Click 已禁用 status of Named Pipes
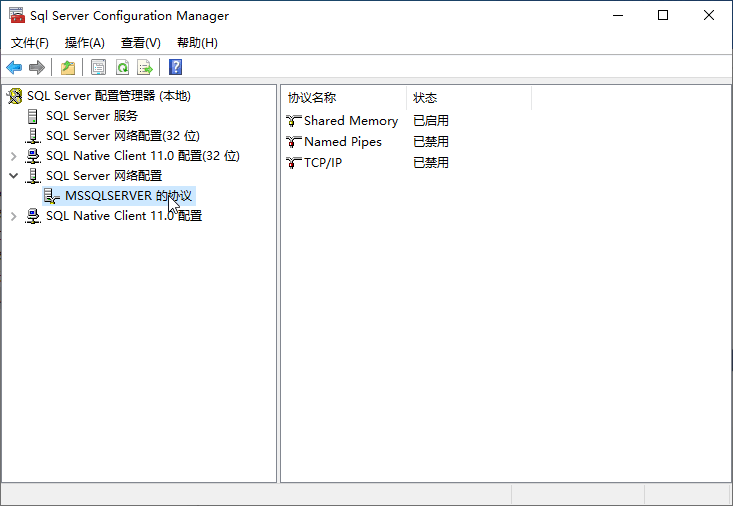Screen dimensions: 733x506 (x=431, y=142)
